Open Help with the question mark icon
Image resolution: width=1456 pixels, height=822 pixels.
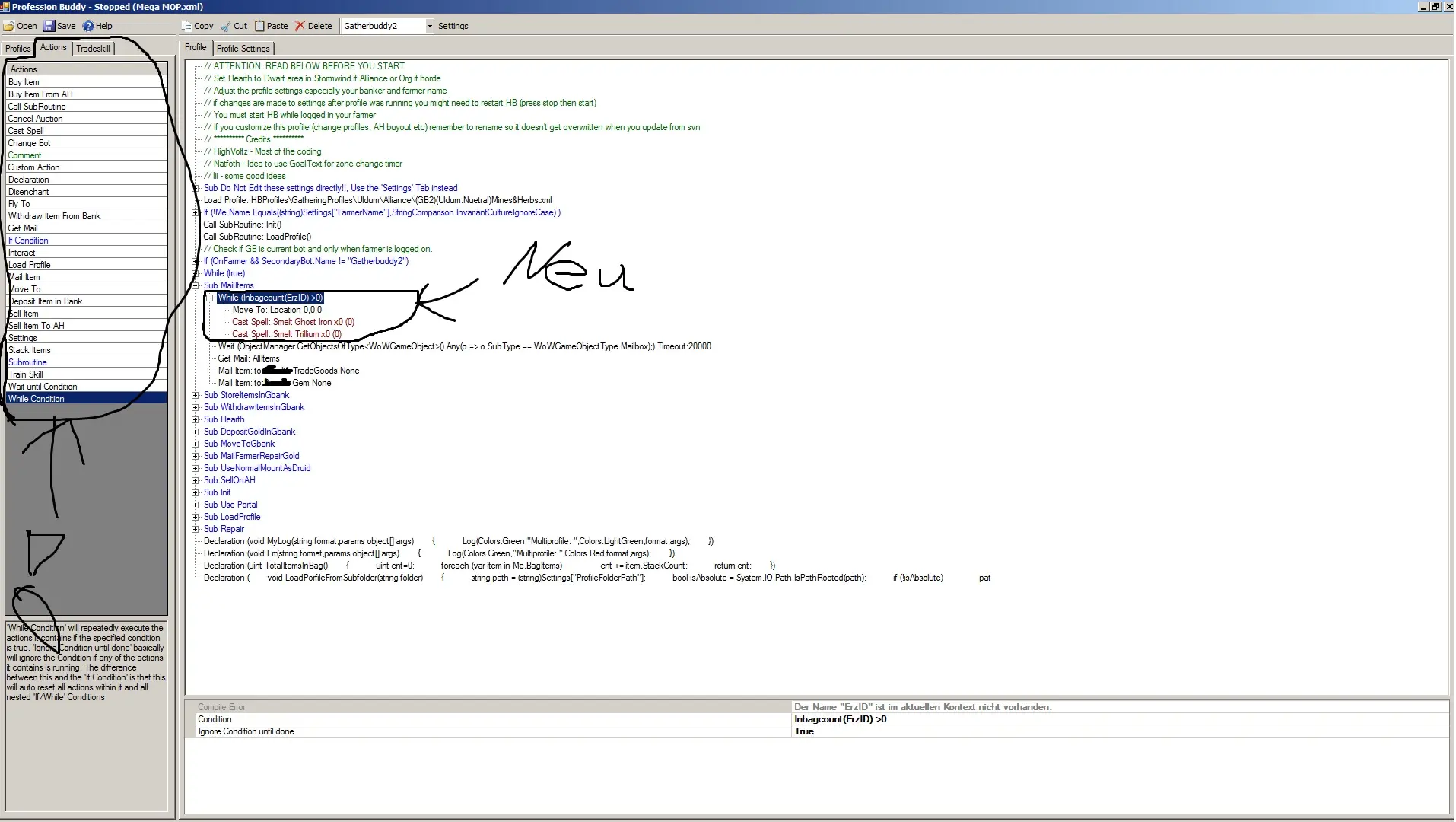(88, 26)
